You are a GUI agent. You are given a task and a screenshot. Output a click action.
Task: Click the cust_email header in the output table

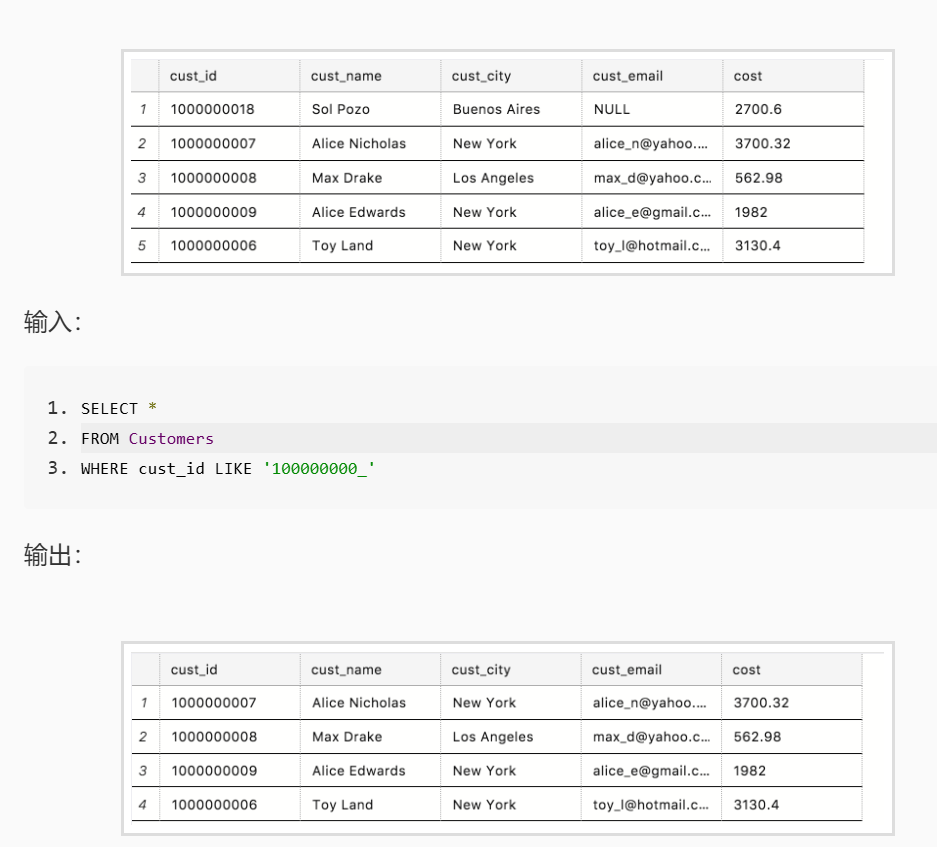651,669
